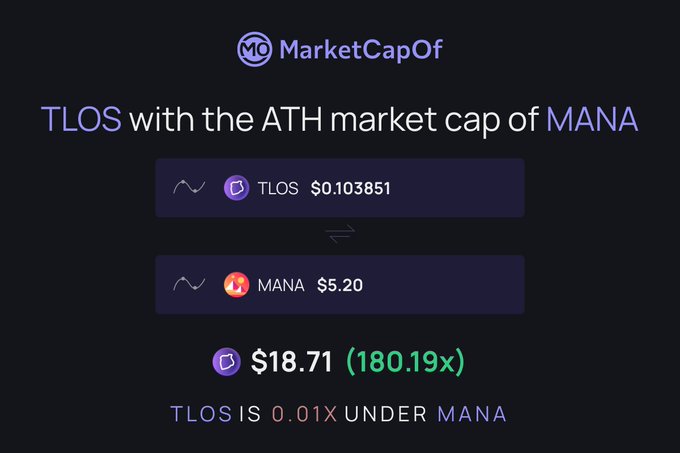The height and width of the screenshot is (453, 680).
Task: Click the red MANA coin icon
Action: 237,285
